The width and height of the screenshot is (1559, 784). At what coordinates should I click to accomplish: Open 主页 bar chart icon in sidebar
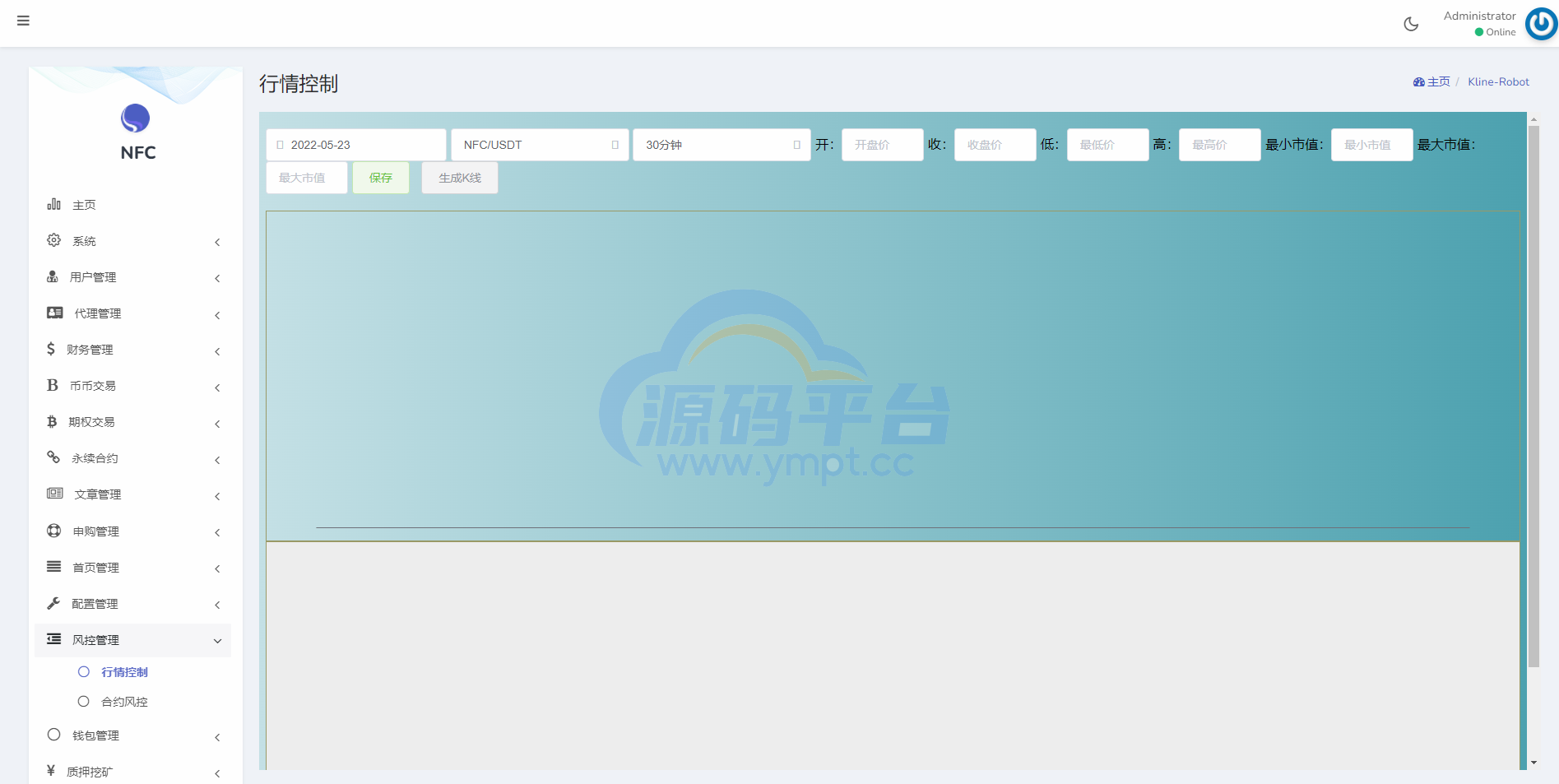(x=54, y=204)
